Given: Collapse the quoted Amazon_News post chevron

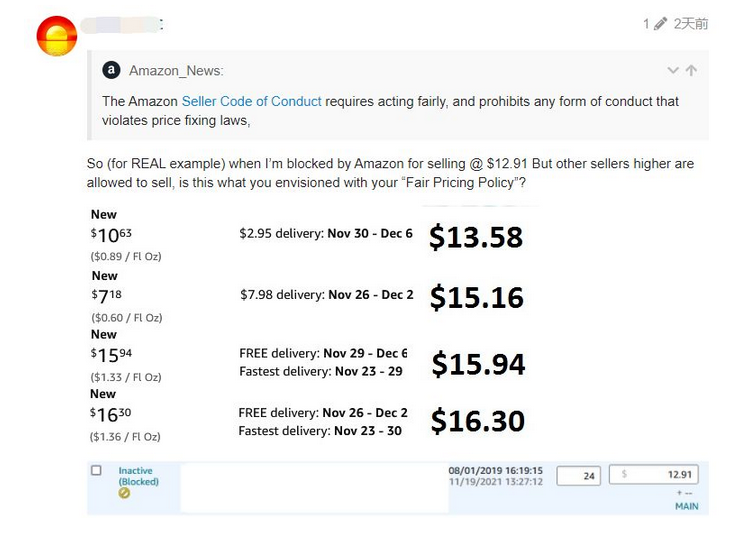Looking at the screenshot, I should (673, 70).
